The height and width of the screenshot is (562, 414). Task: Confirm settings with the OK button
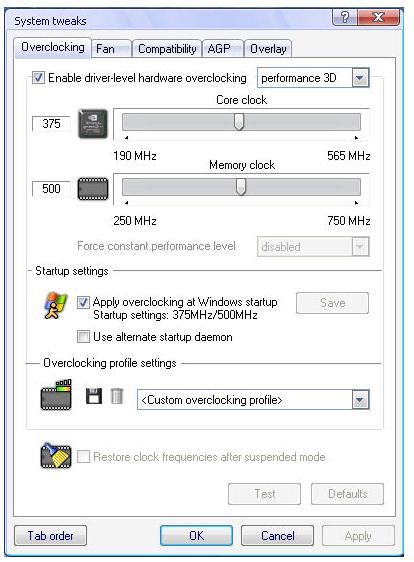click(196, 536)
